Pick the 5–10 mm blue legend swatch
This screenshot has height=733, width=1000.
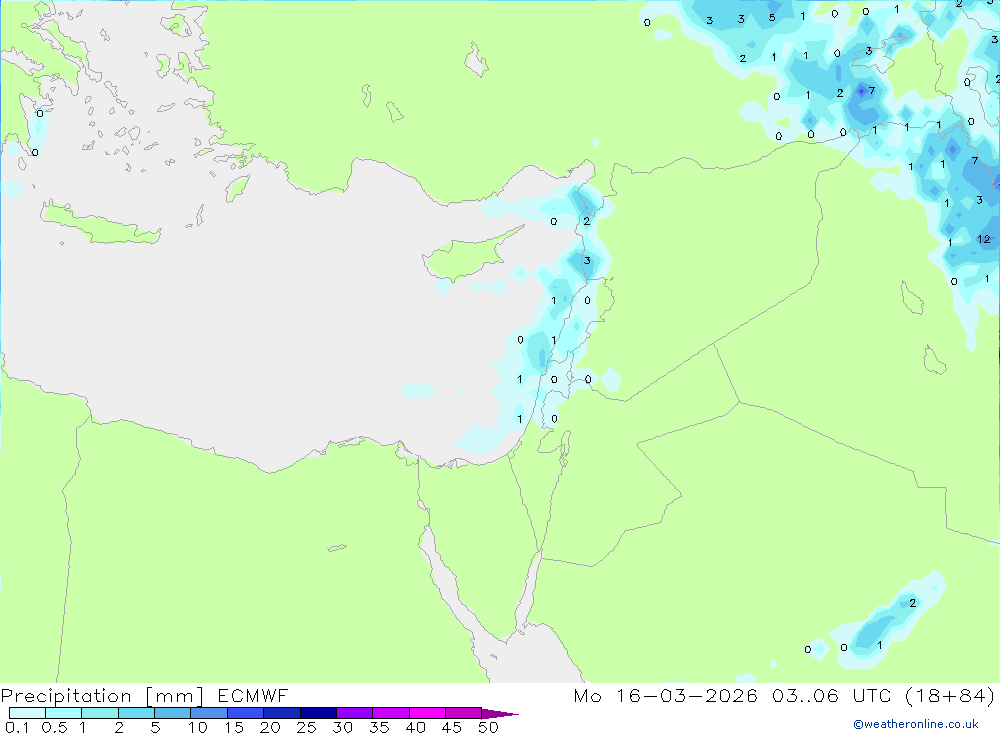click(172, 713)
